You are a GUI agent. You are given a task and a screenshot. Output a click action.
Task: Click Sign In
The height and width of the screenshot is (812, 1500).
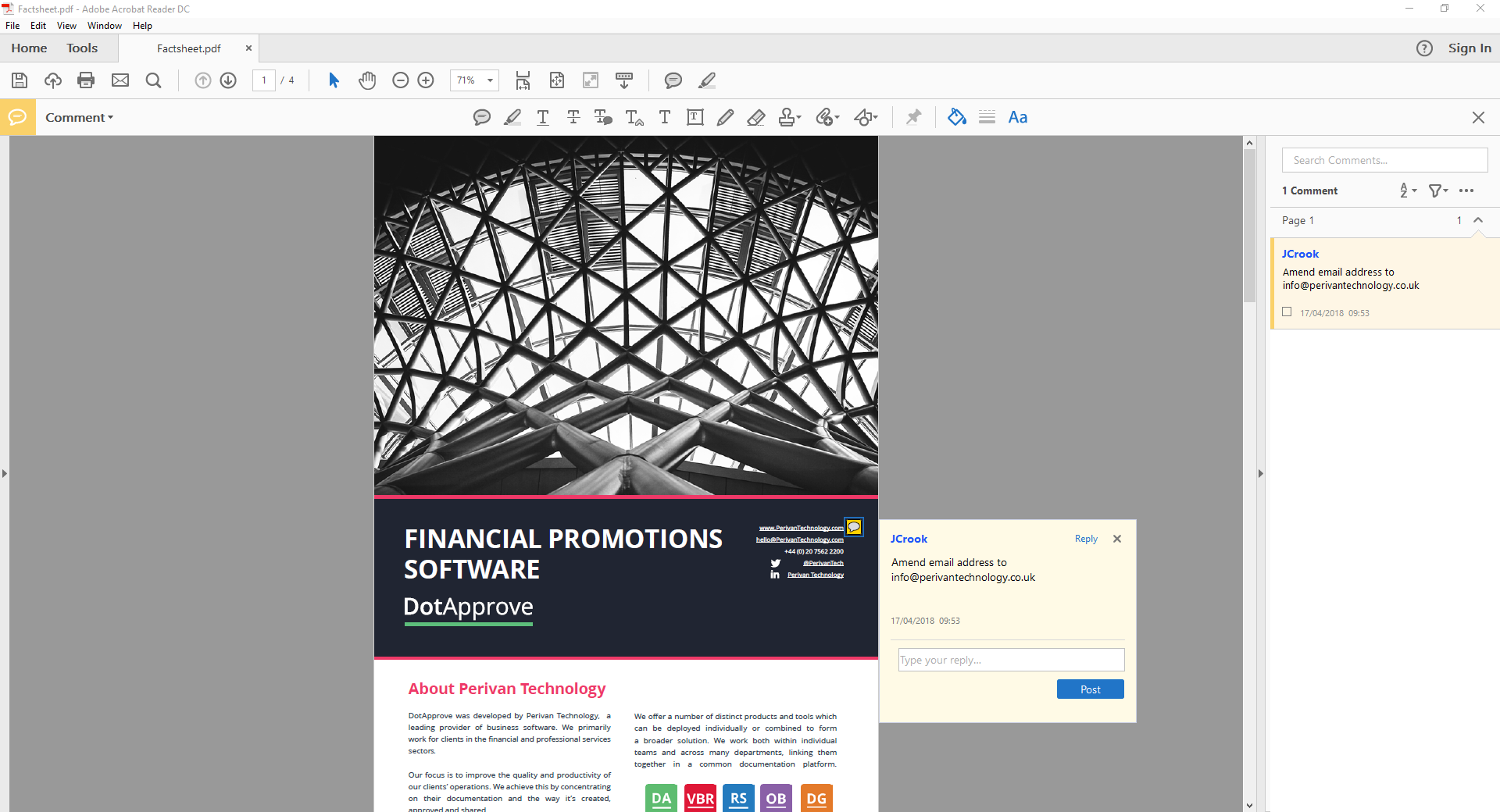[1470, 48]
